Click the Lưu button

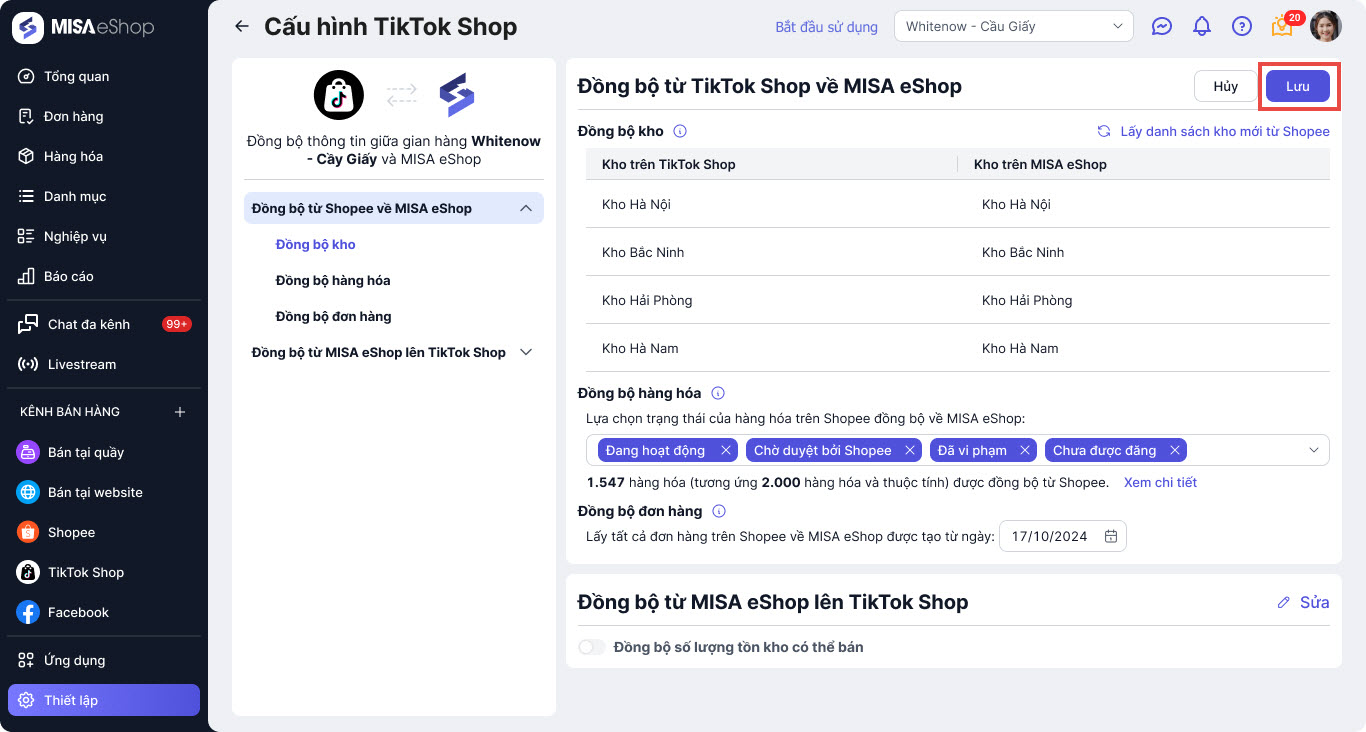1297,86
